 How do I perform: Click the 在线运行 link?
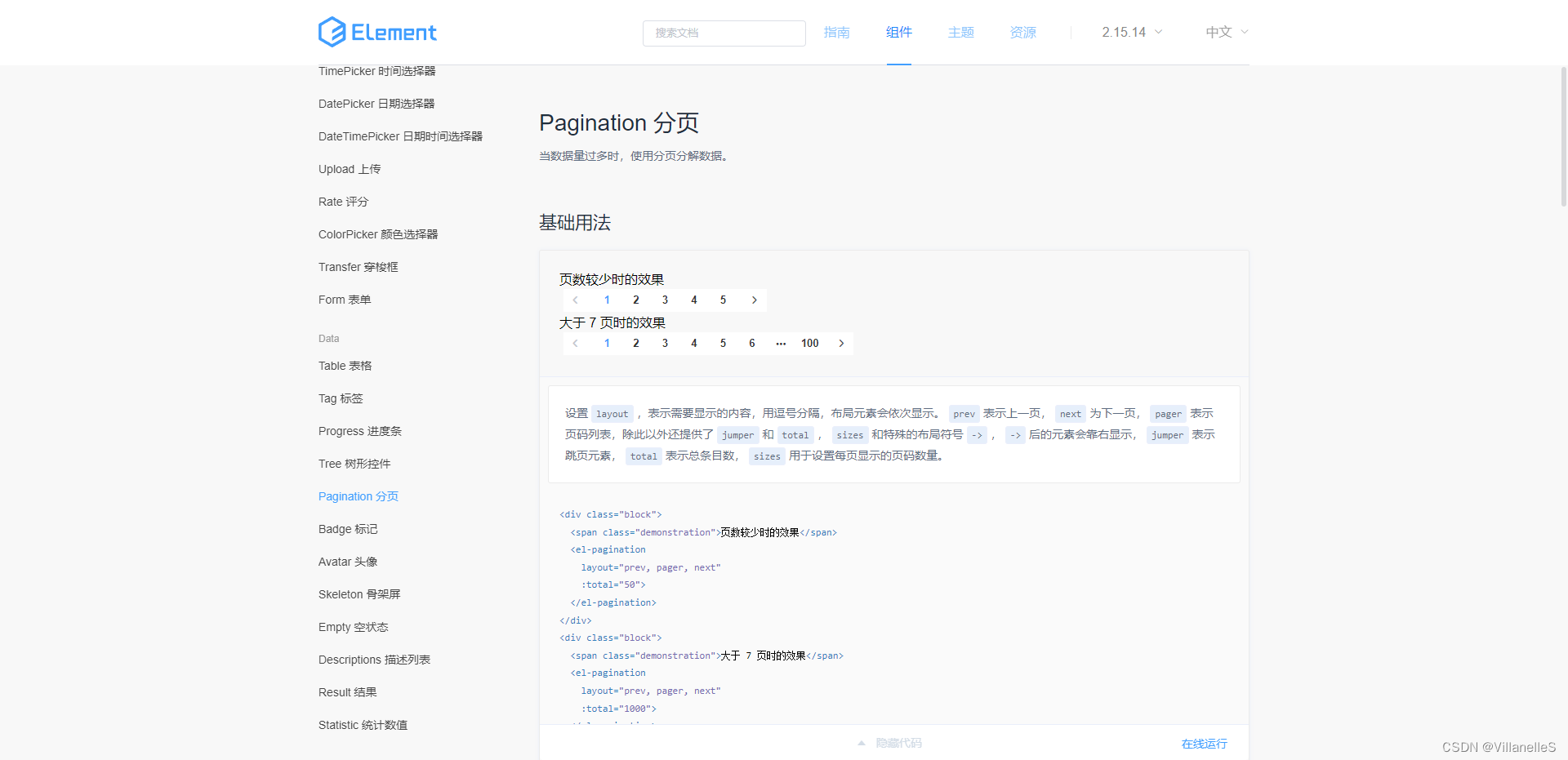pos(1205,744)
